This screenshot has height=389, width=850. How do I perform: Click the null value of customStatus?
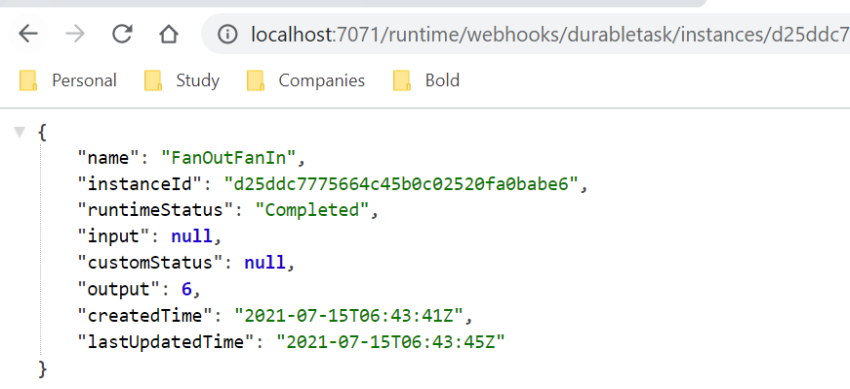point(265,263)
